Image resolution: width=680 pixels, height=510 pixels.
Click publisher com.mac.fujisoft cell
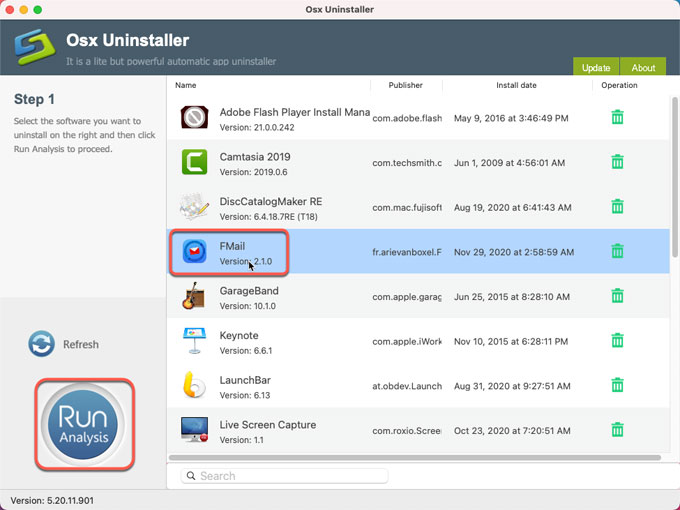407,208
